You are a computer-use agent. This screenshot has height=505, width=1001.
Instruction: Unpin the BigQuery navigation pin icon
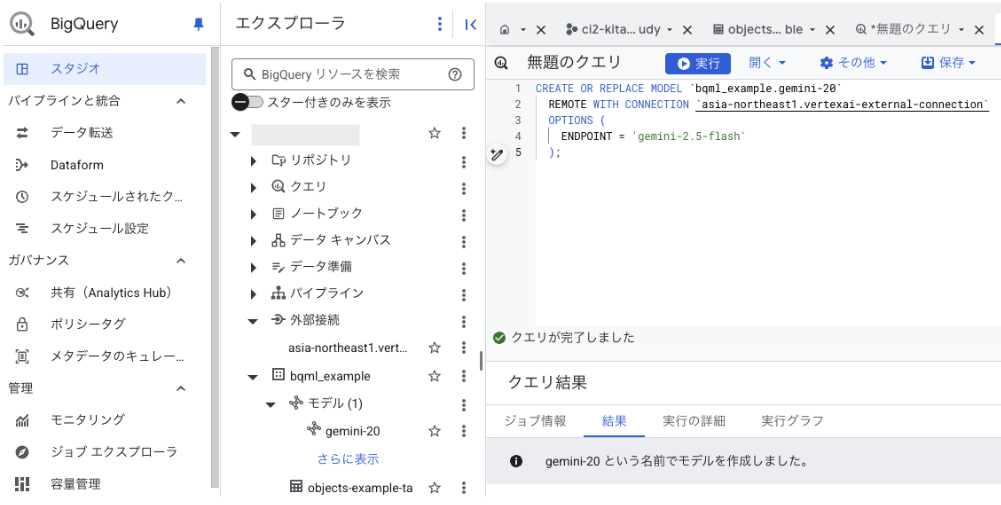coord(199,24)
